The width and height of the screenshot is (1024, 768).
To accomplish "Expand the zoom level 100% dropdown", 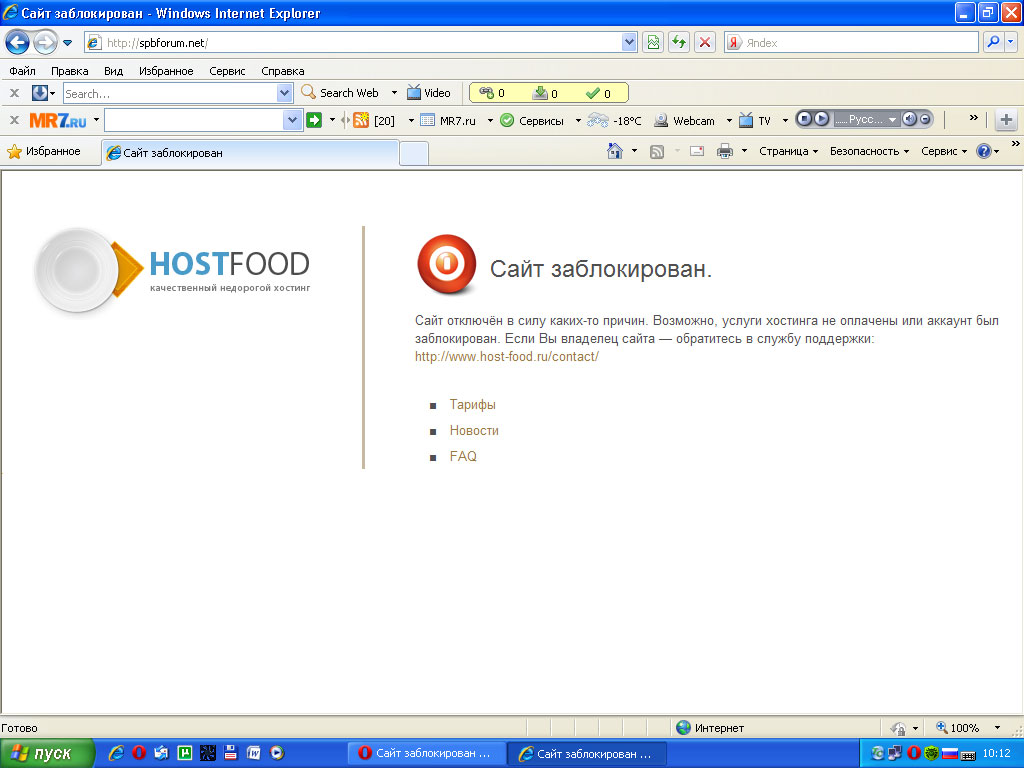I will point(997,728).
